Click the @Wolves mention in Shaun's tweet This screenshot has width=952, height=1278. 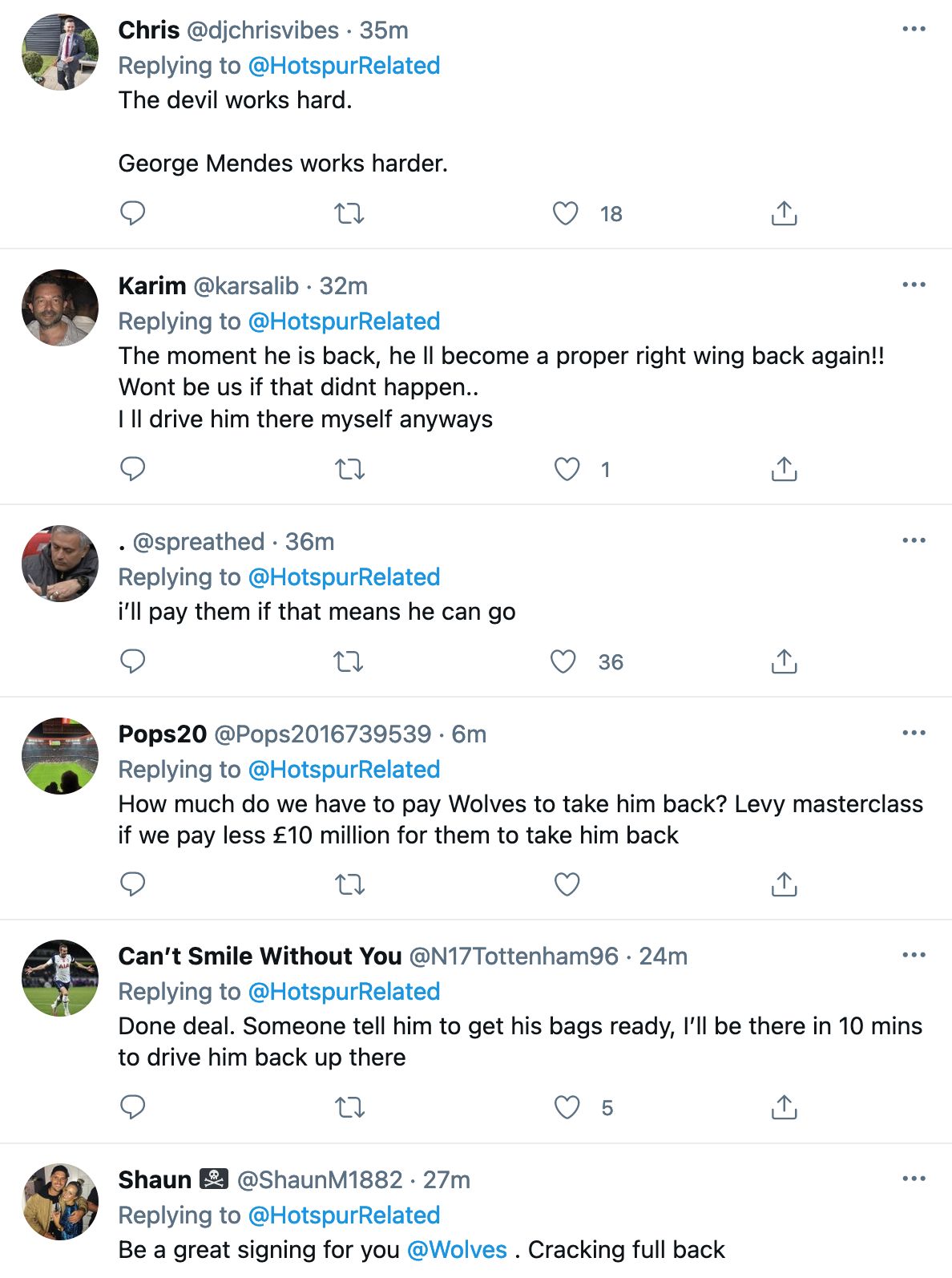point(457,1250)
